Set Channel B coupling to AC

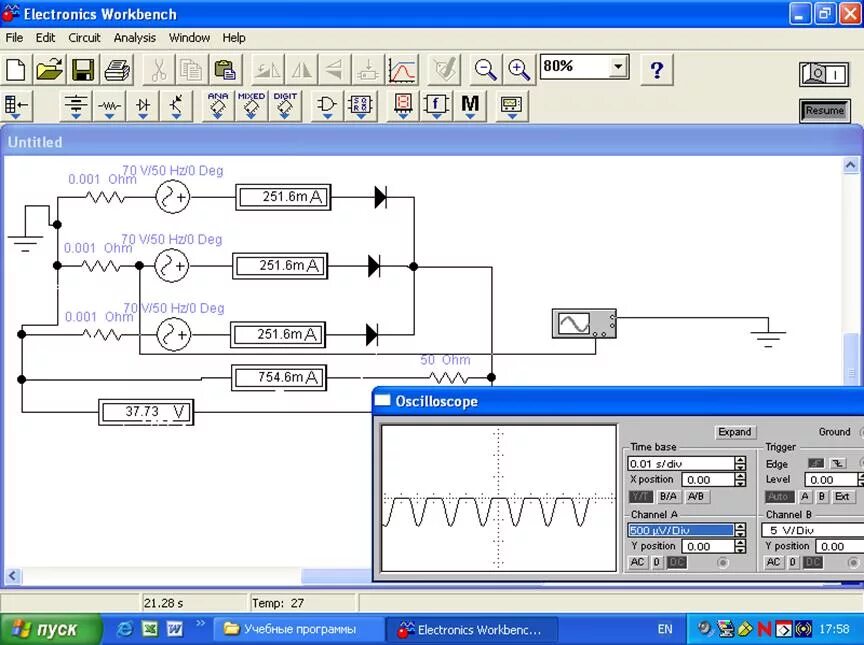coord(773,562)
